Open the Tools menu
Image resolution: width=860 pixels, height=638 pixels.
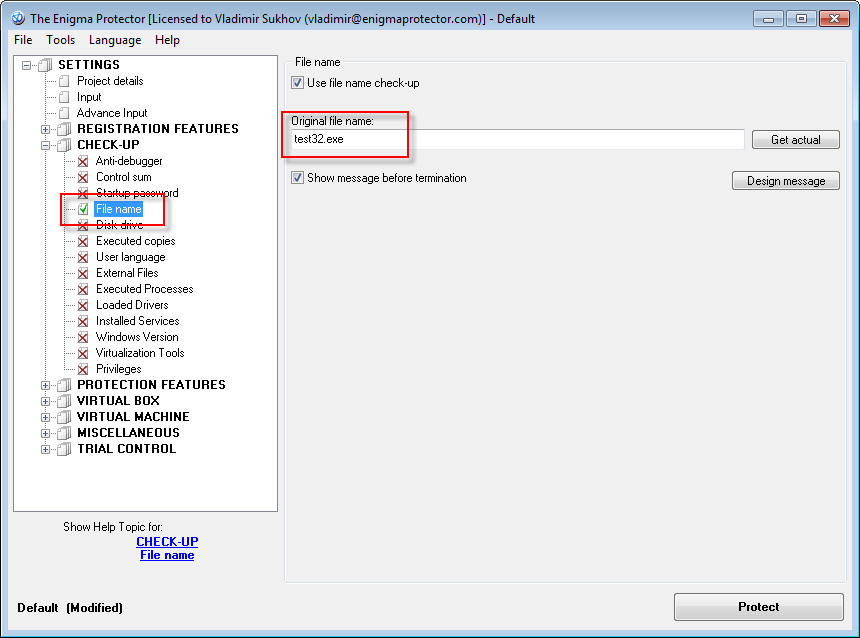click(x=60, y=40)
